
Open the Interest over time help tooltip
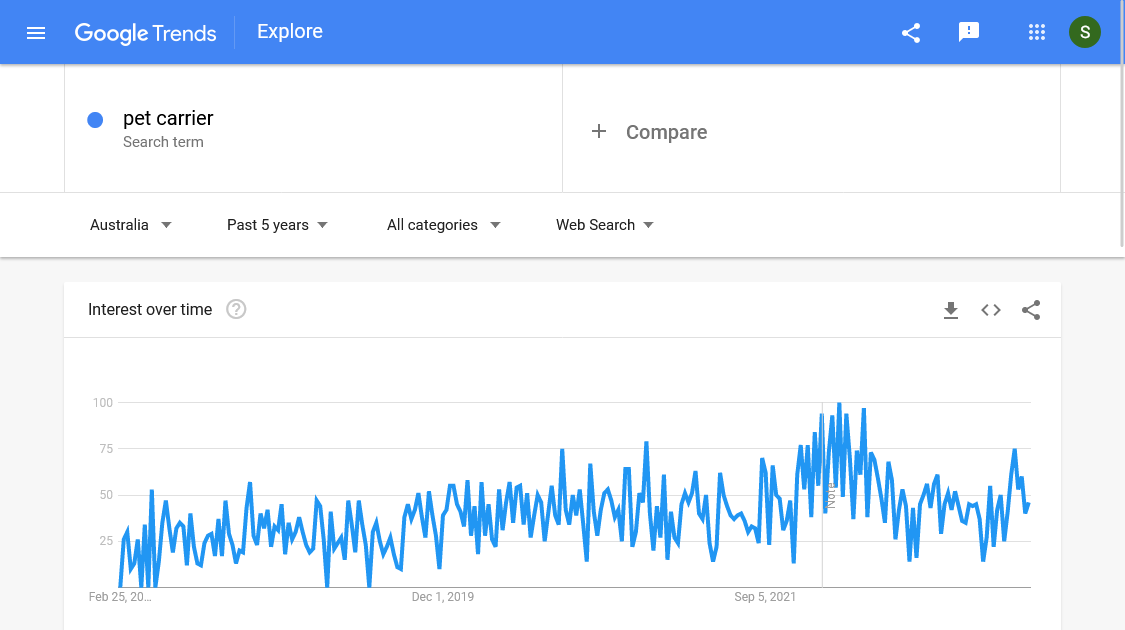(235, 309)
